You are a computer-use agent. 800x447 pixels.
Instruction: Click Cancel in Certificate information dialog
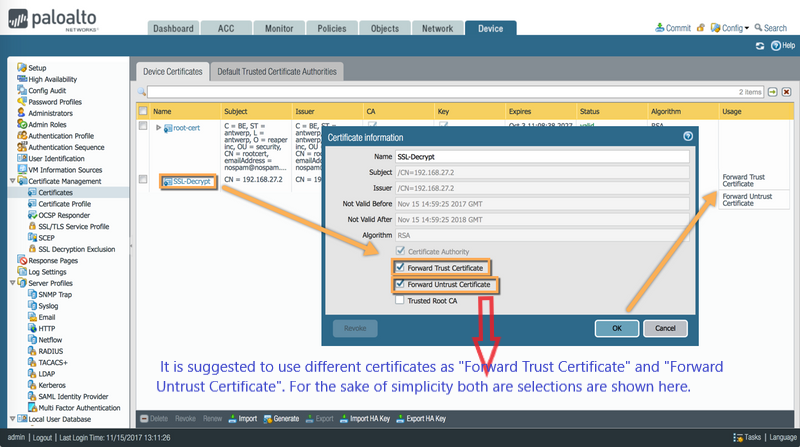pyautogui.click(x=665, y=328)
